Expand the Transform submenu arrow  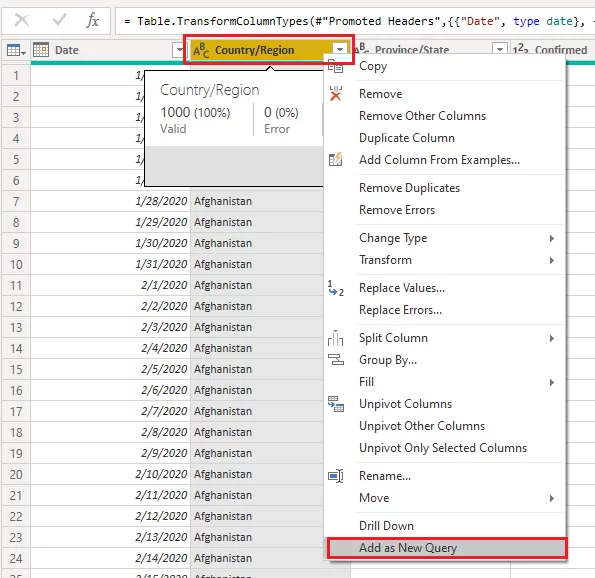[552, 260]
